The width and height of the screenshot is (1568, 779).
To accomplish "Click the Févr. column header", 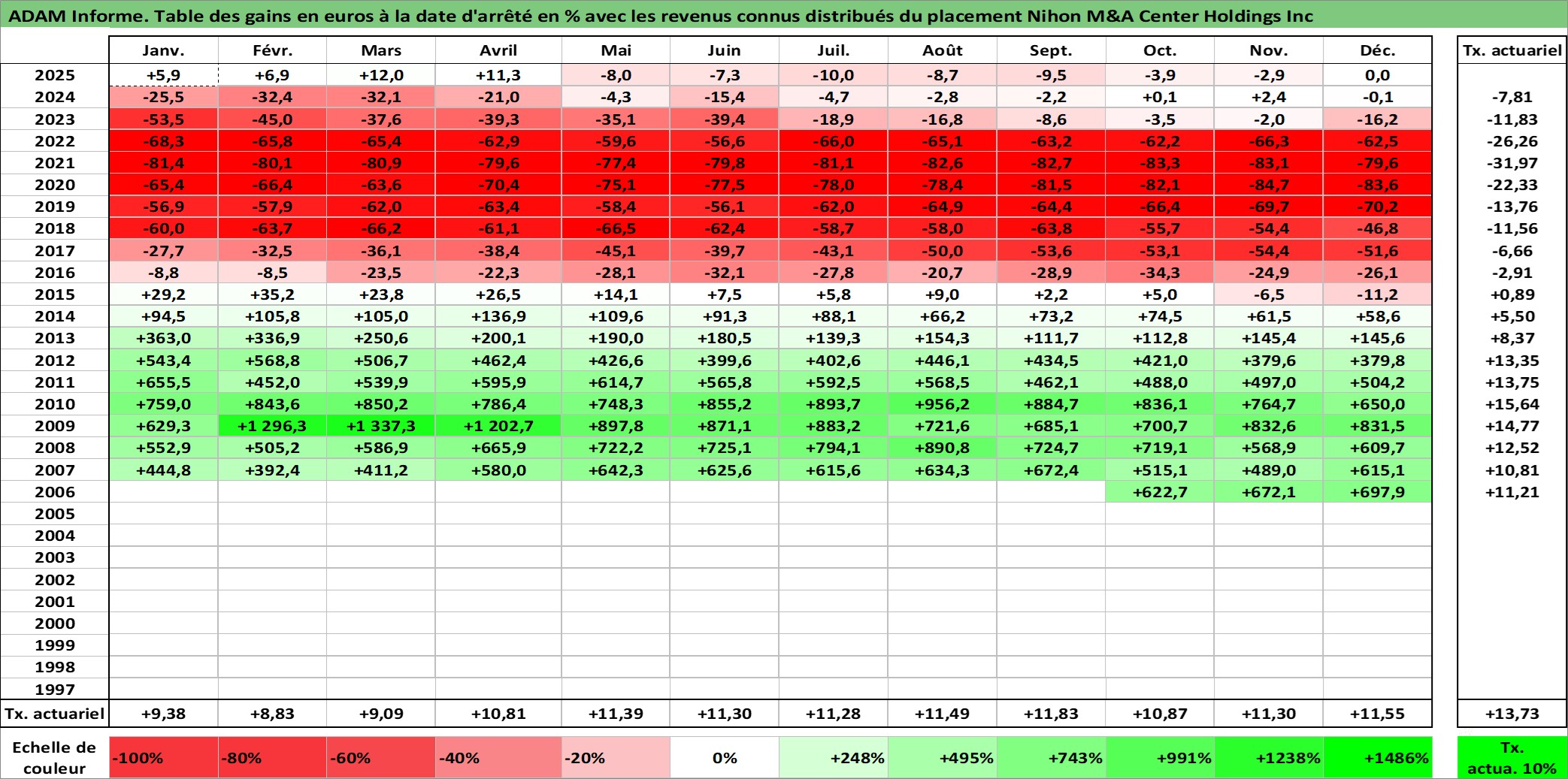I will click(272, 50).
